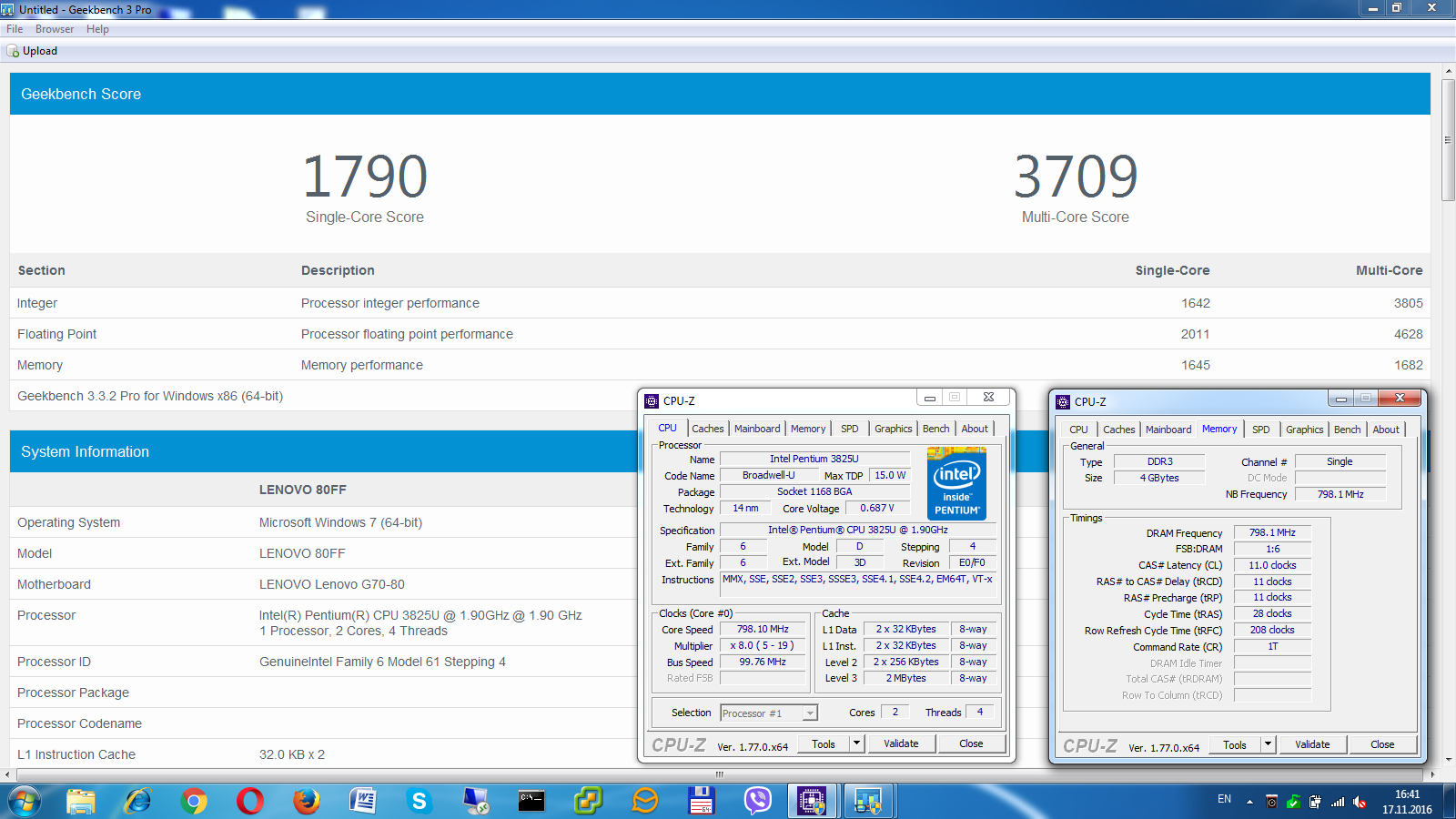Launch Internet Explorer from the taskbar
Image resolution: width=1456 pixels, height=819 pixels.
pos(137,801)
